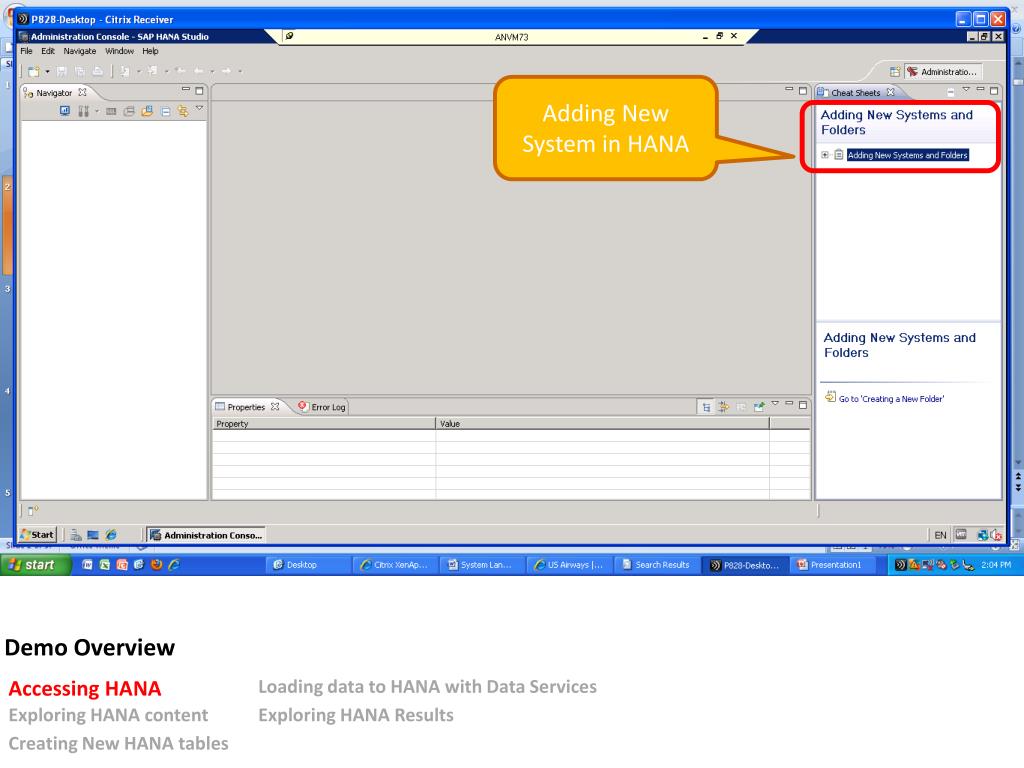Open remote Internet Explorer quick launch icon
1024x768 pixels.
[111, 535]
